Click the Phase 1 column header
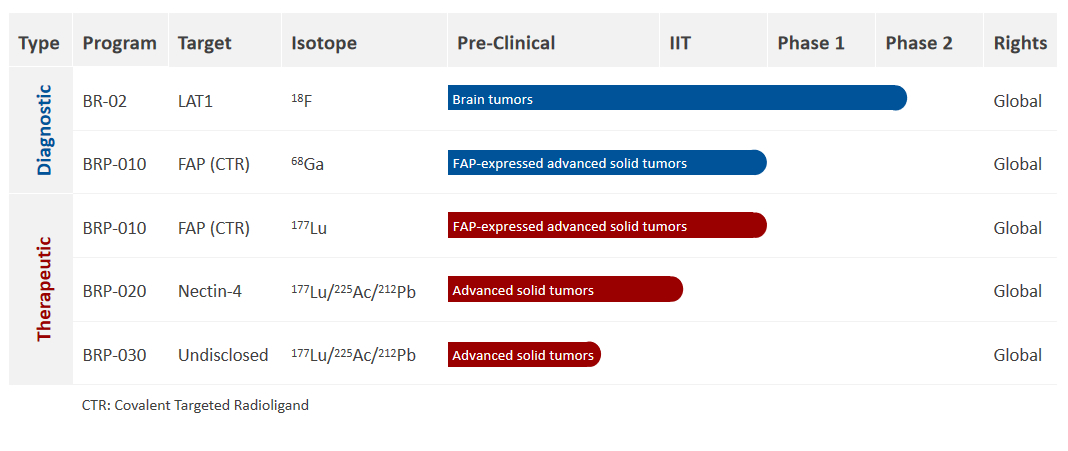Image resolution: width=1068 pixels, height=451 pixels. (811, 44)
